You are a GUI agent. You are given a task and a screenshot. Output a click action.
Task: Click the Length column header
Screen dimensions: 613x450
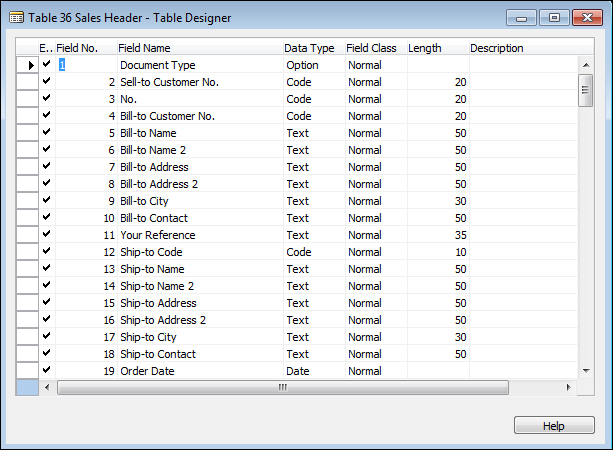coord(438,48)
